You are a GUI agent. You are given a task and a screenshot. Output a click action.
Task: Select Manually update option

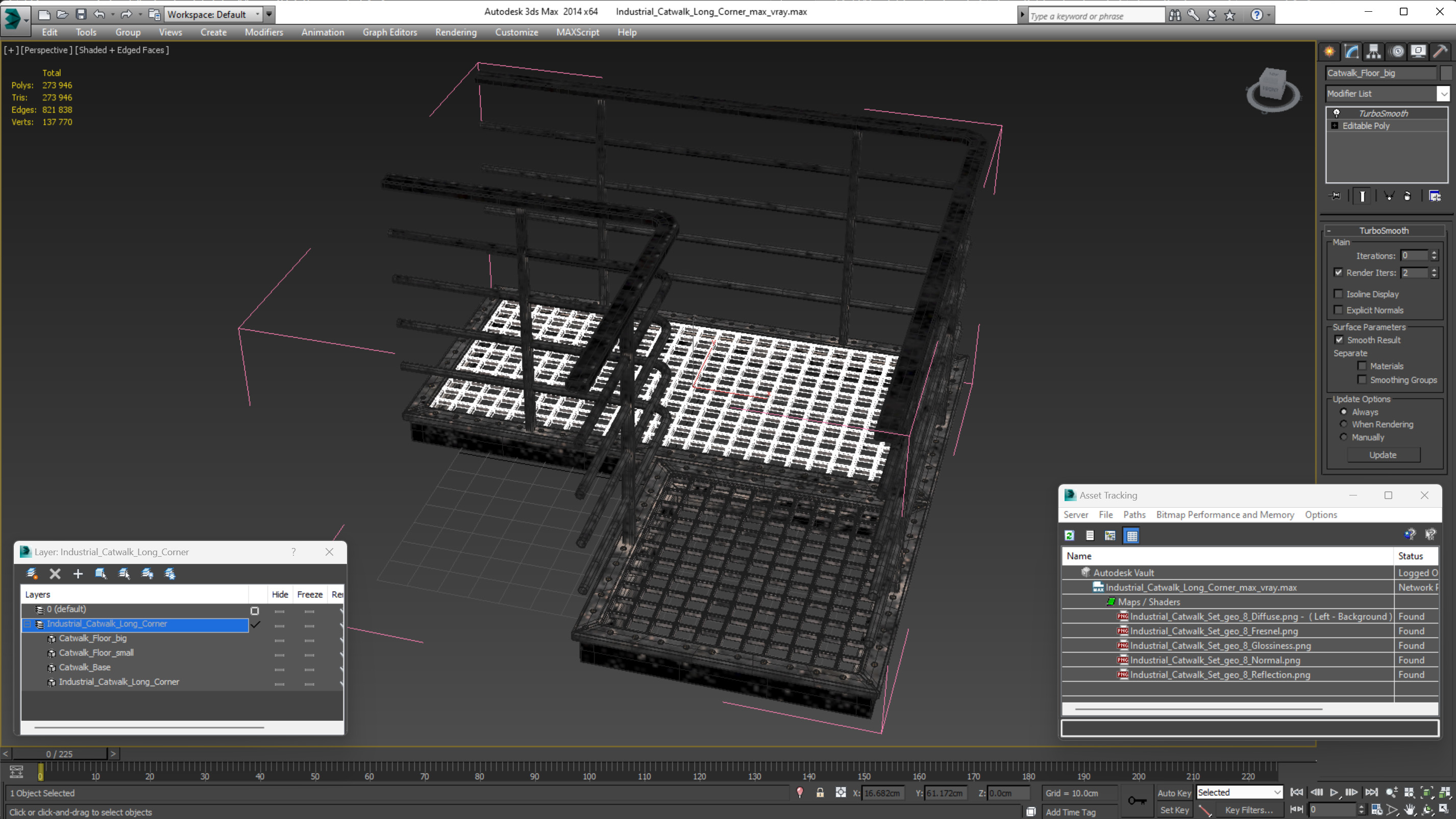point(1344,437)
